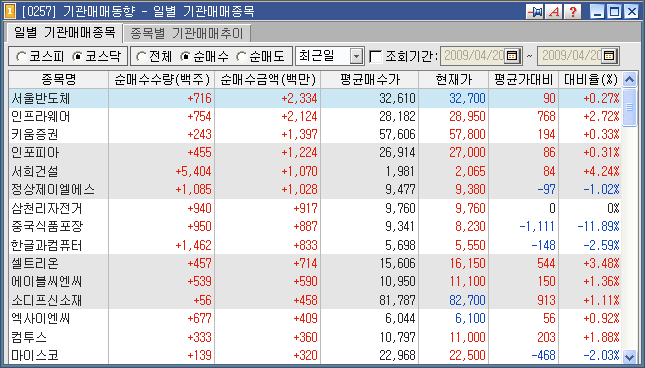Click average buy price 57,606 cell
Viewport: 645px width, 368px height.
(369, 134)
